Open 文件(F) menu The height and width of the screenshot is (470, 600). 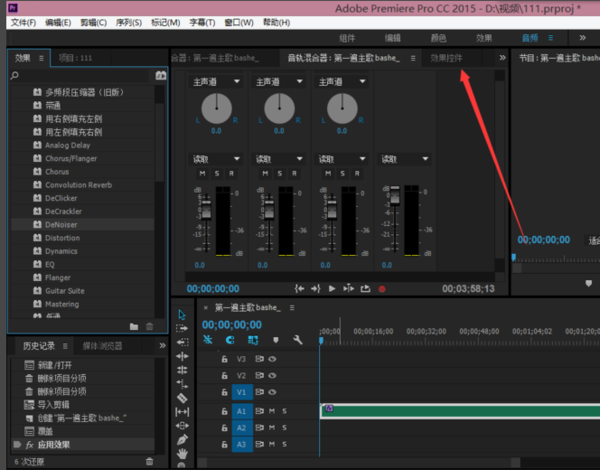click(x=23, y=23)
